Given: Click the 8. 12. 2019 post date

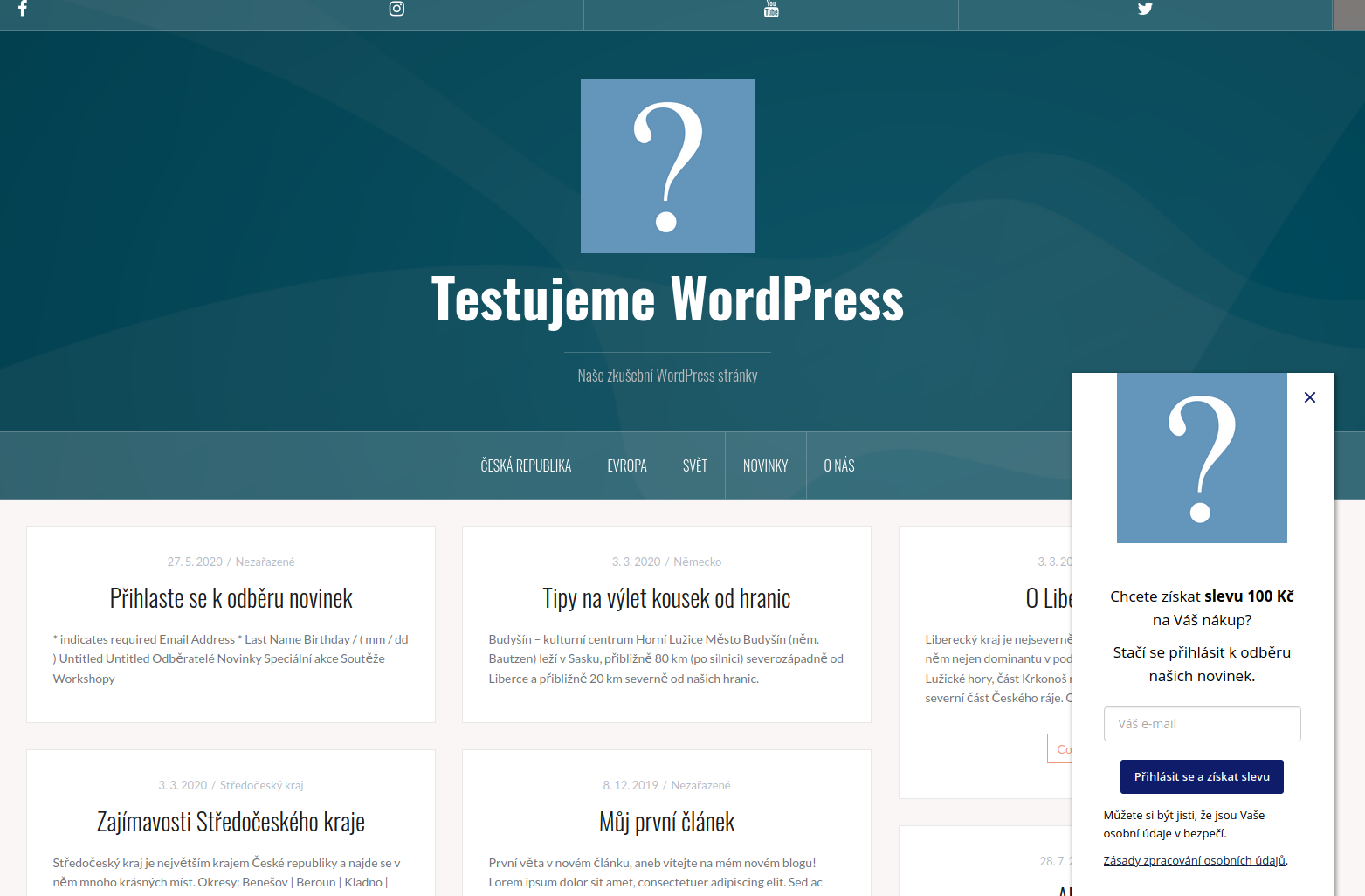Looking at the screenshot, I should (631, 785).
